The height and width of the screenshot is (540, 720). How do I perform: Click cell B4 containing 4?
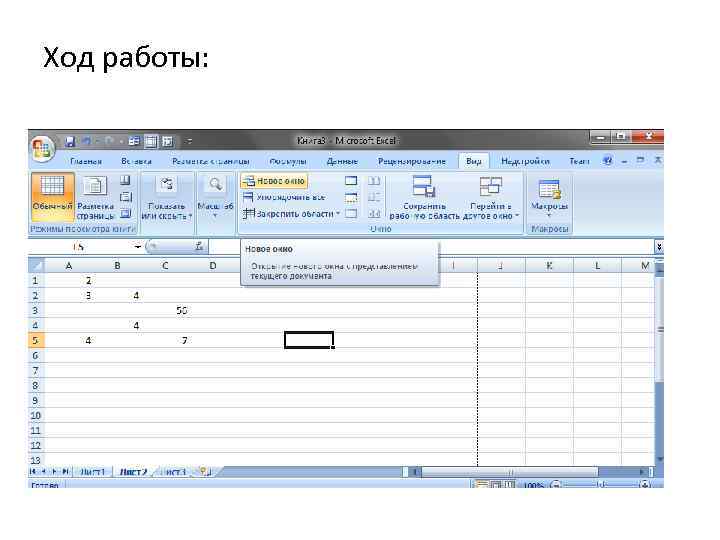click(117, 325)
